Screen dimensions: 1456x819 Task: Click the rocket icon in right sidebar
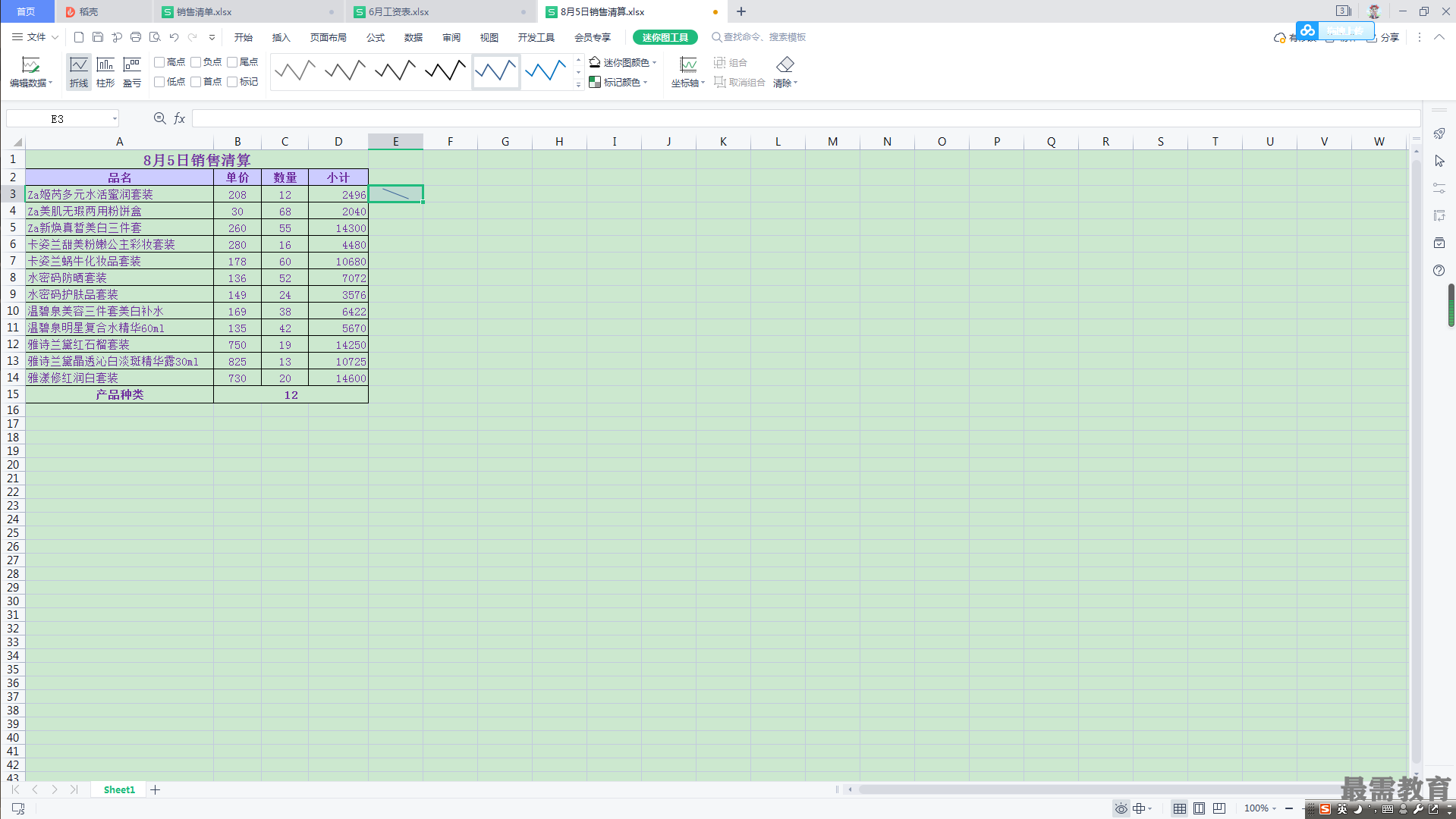[1439, 134]
